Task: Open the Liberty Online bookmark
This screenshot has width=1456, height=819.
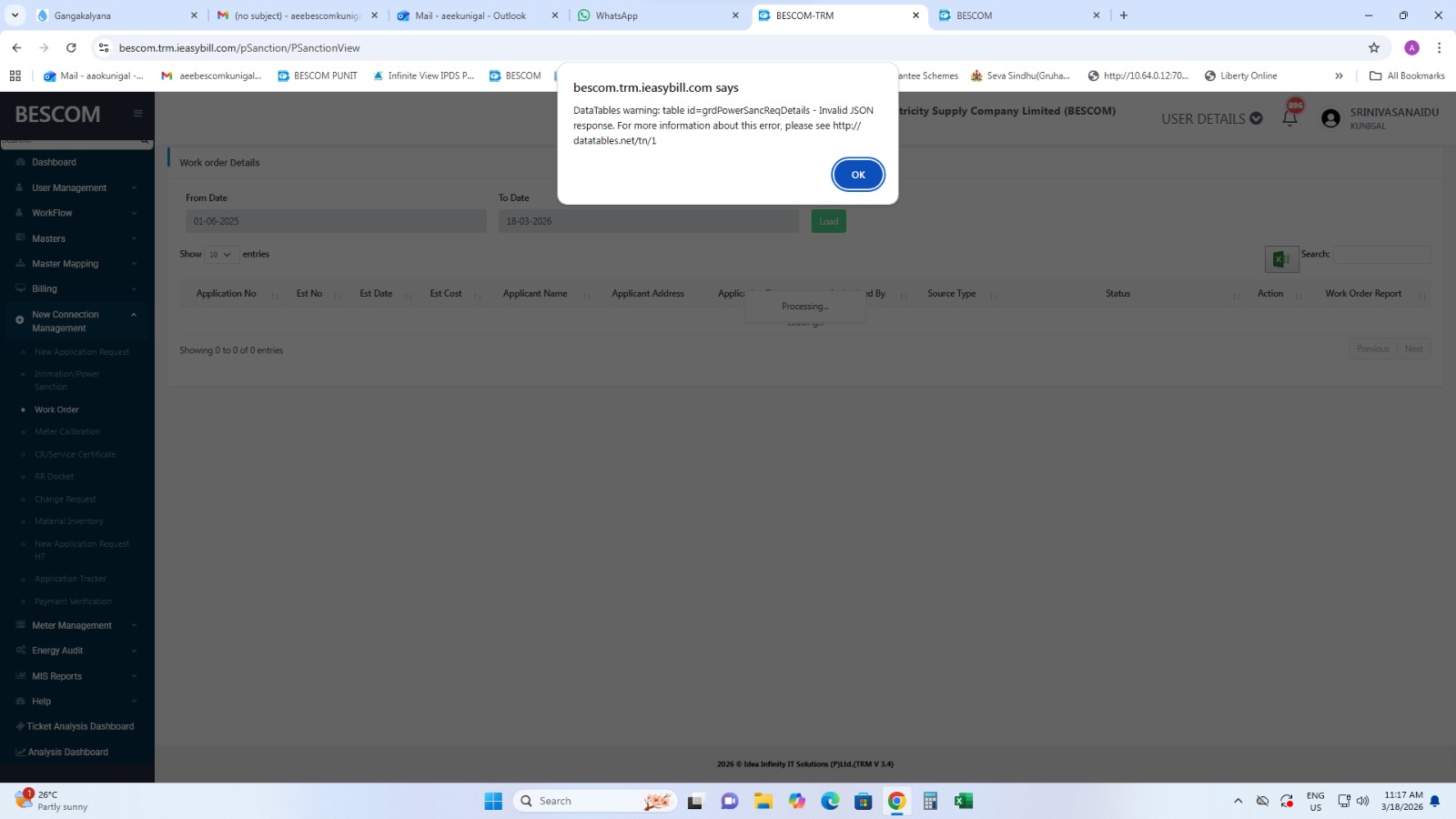Action: [x=1240, y=76]
